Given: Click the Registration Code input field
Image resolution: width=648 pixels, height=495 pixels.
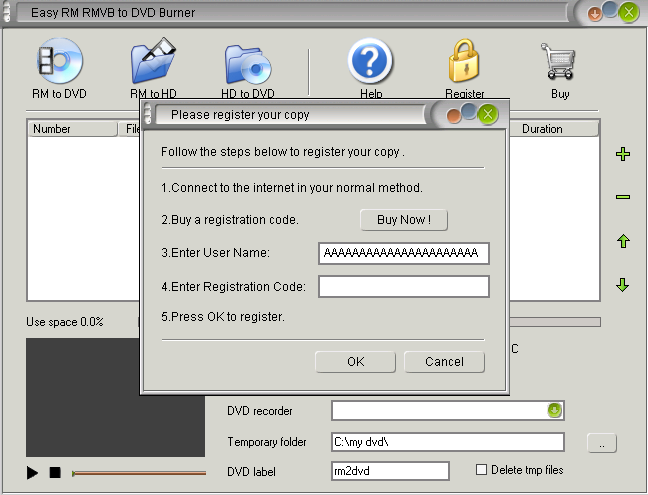Looking at the screenshot, I should 404,287.
